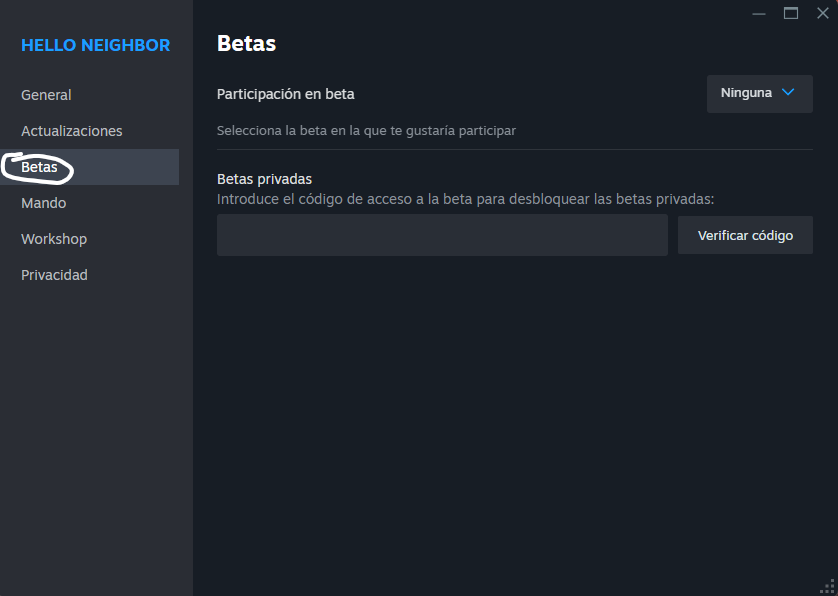
Task: Open the General settings tab
Action: tap(46, 95)
